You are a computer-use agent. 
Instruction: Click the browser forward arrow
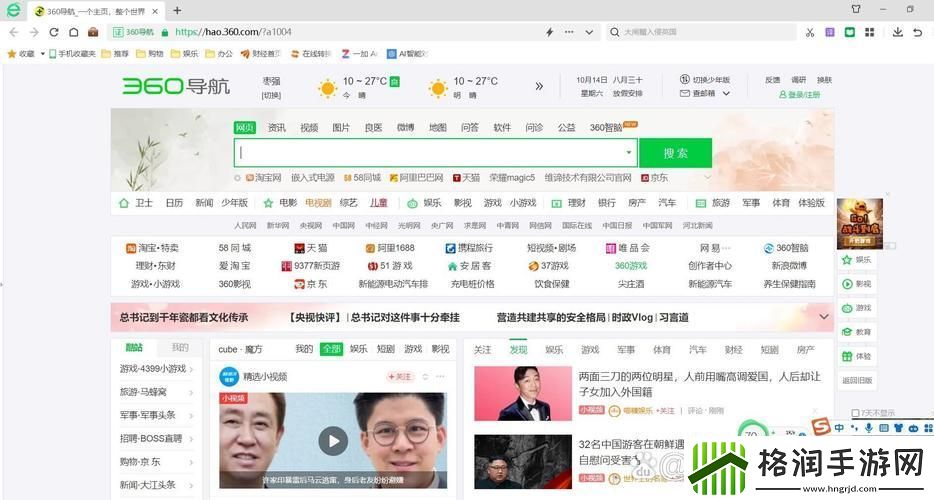pos(34,32)
